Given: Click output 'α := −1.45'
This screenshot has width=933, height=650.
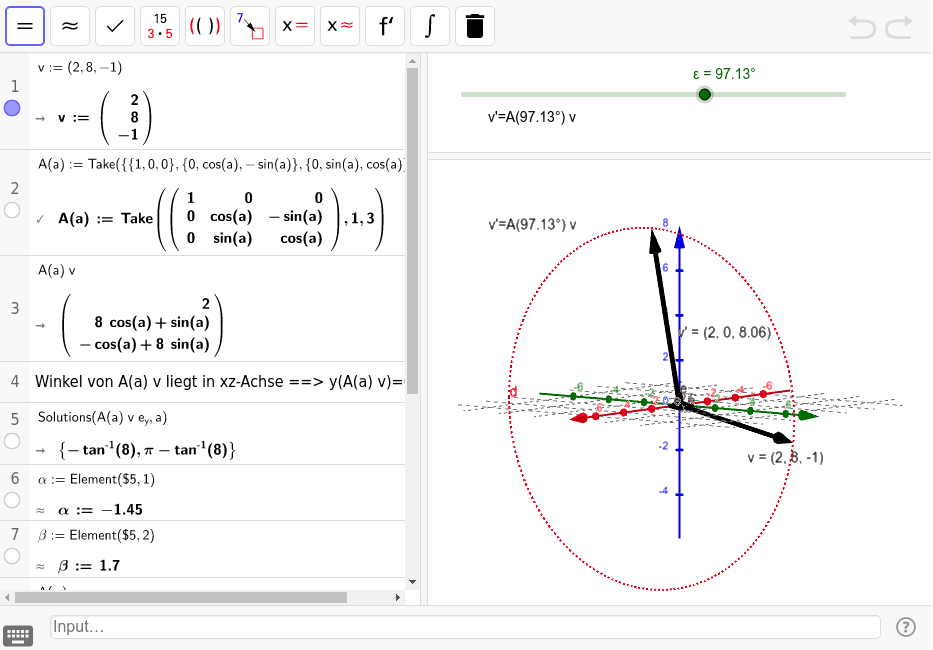Looking at the screenshot, I should point(101,510).
